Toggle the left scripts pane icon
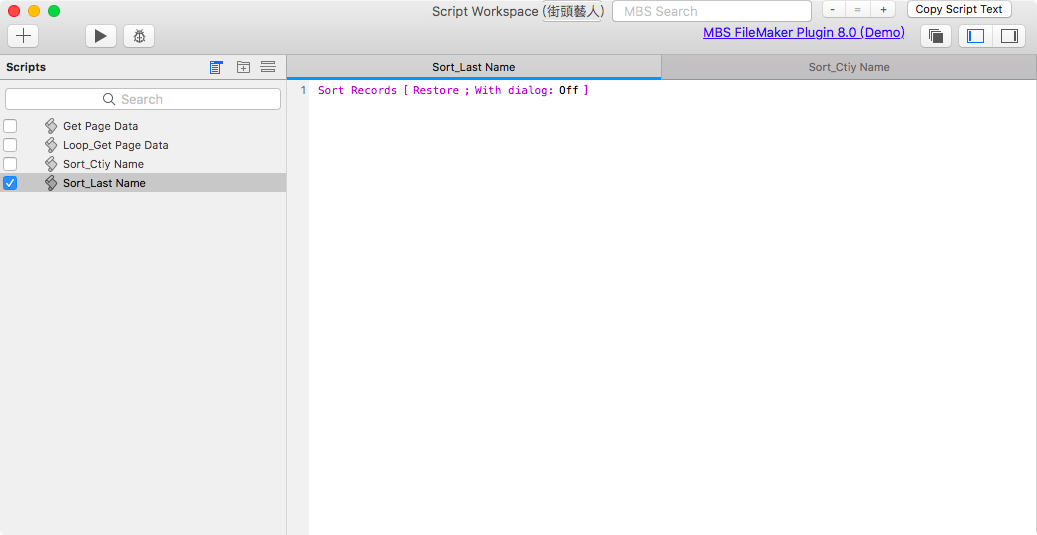1037x535 pixels. (975, 36)
